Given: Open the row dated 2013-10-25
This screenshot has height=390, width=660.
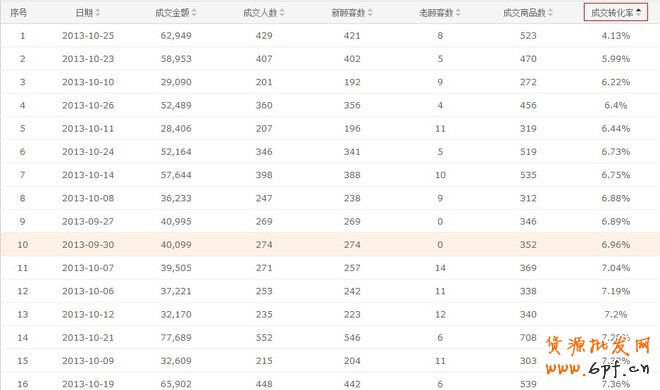Looking at the screenshot, I should pyautogui.click(x=330, y=36).
